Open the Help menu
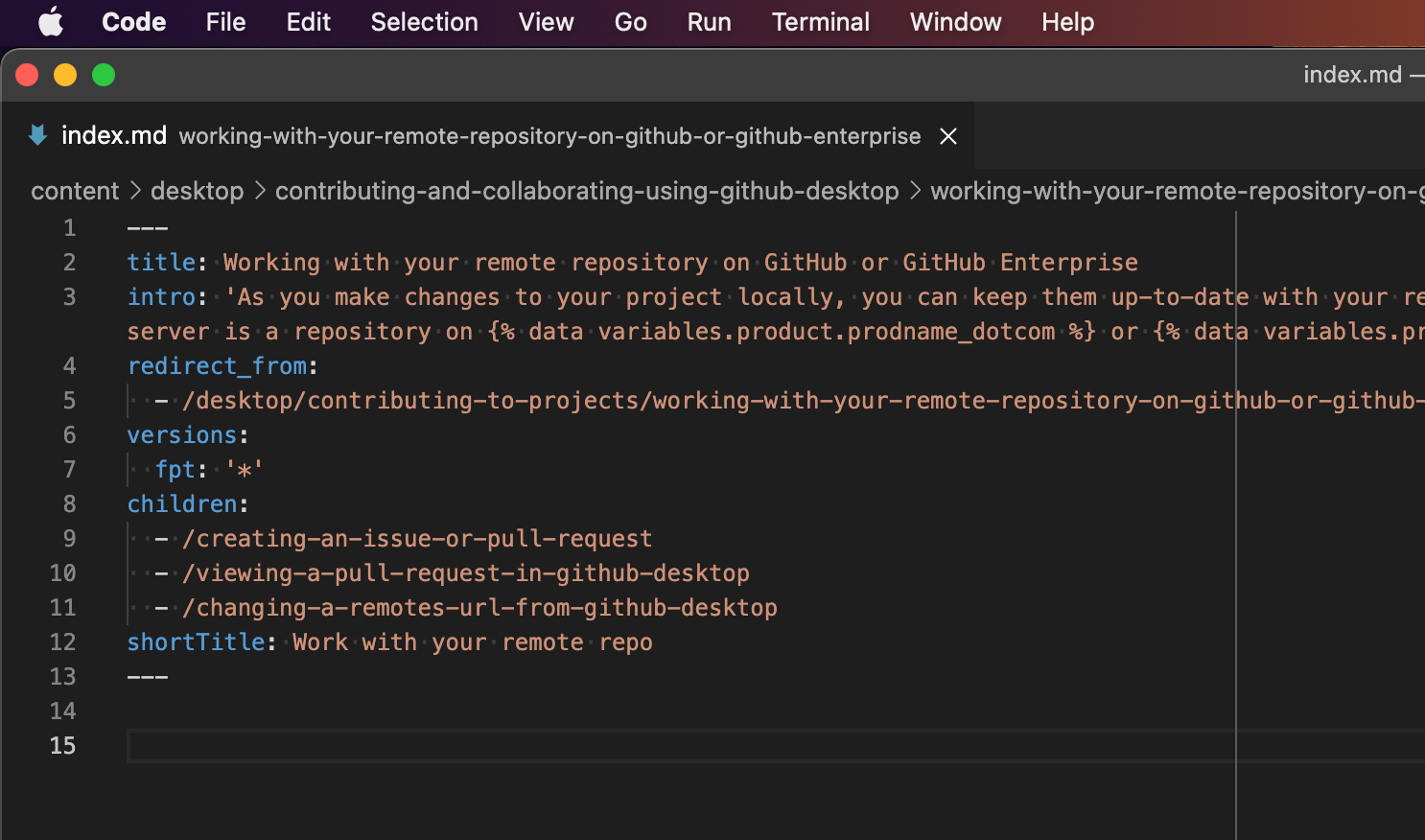 click(x=1067, y=21)
